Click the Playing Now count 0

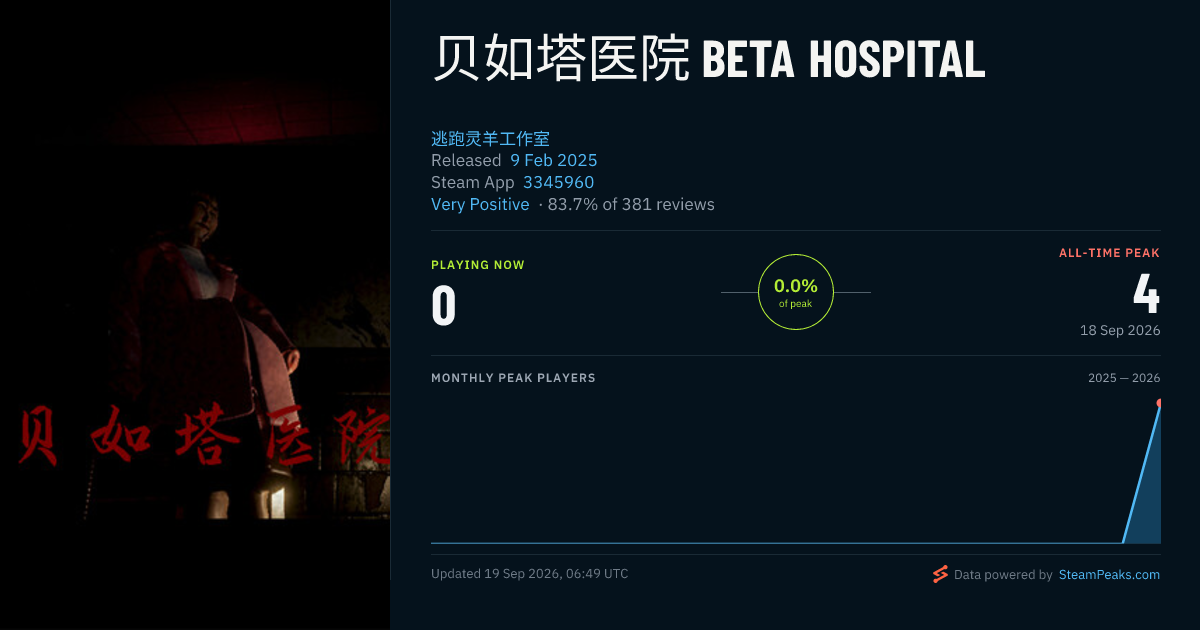tap(444, 306)
